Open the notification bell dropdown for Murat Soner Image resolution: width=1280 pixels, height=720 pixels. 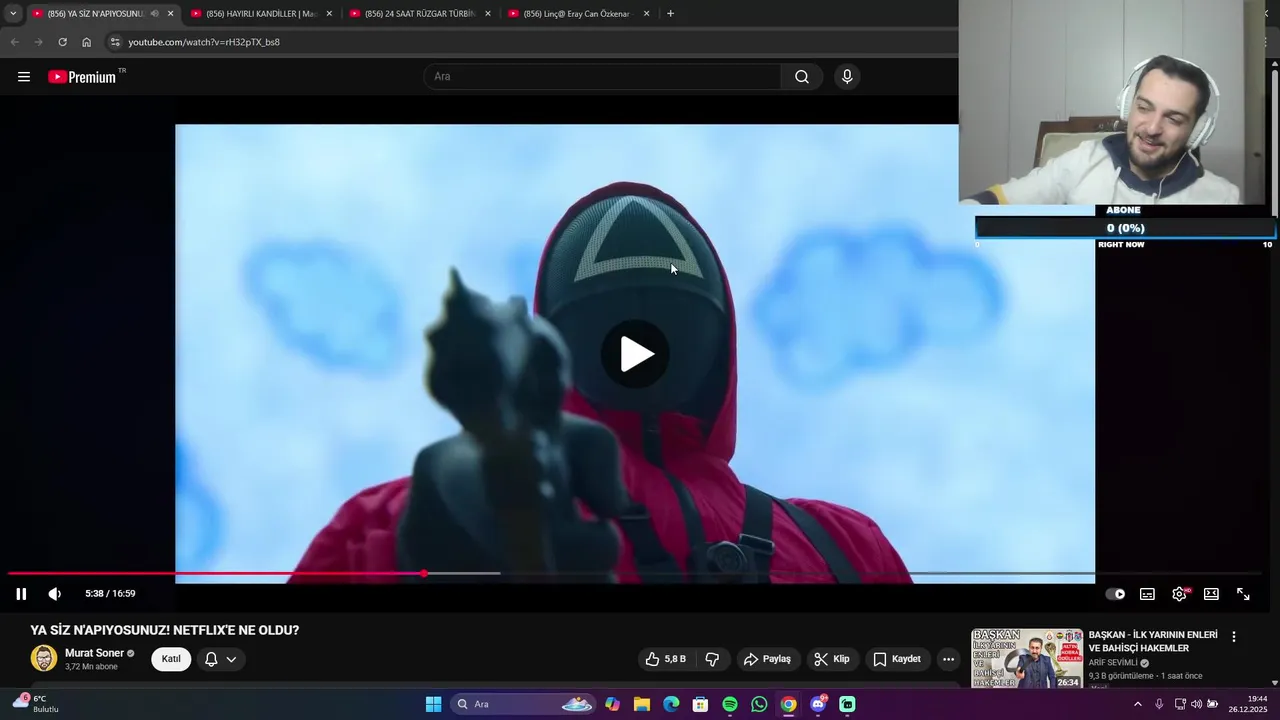221,659
